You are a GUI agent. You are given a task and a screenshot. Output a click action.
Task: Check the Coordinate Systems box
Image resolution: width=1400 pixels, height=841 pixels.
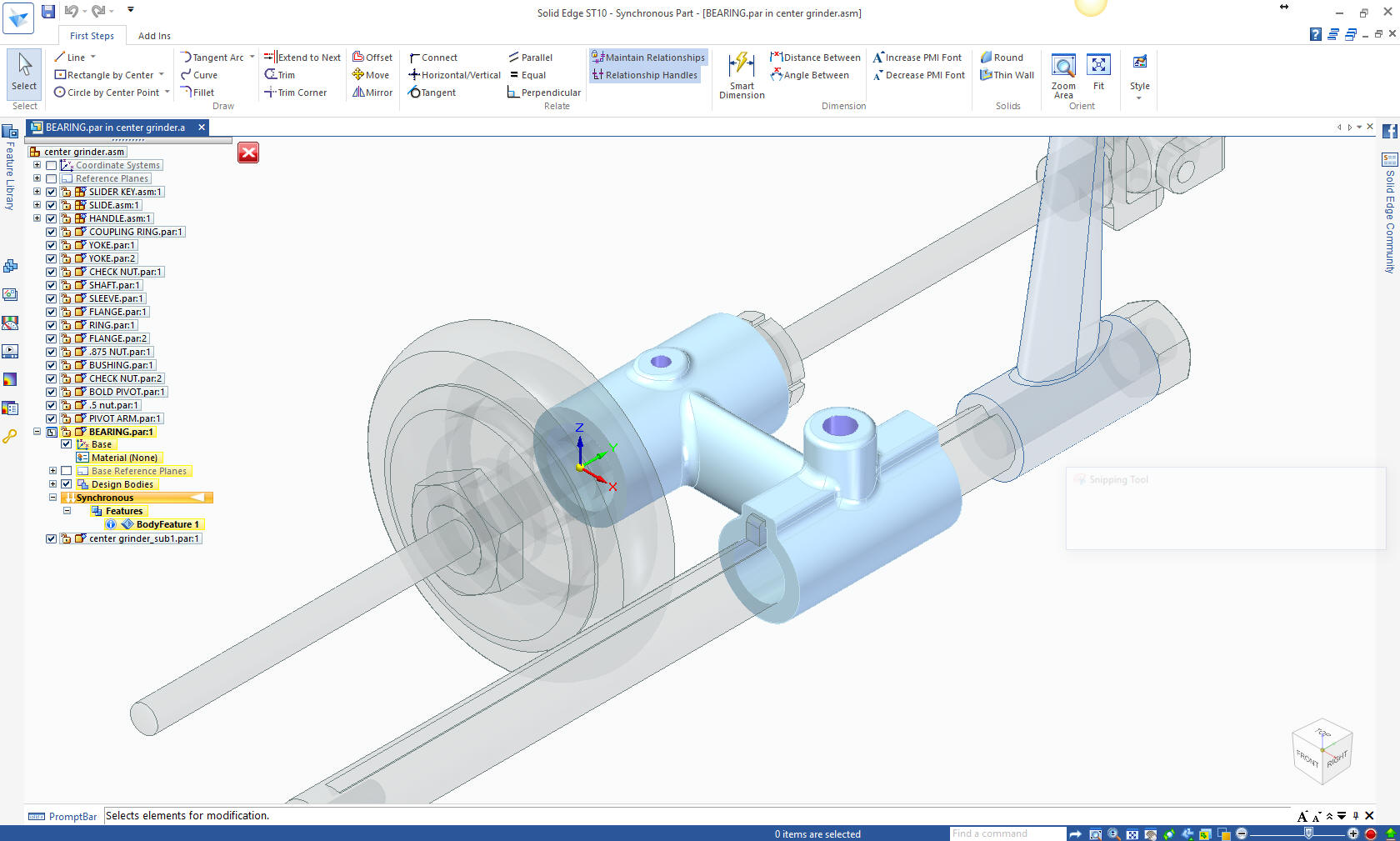tap(52, 165)
